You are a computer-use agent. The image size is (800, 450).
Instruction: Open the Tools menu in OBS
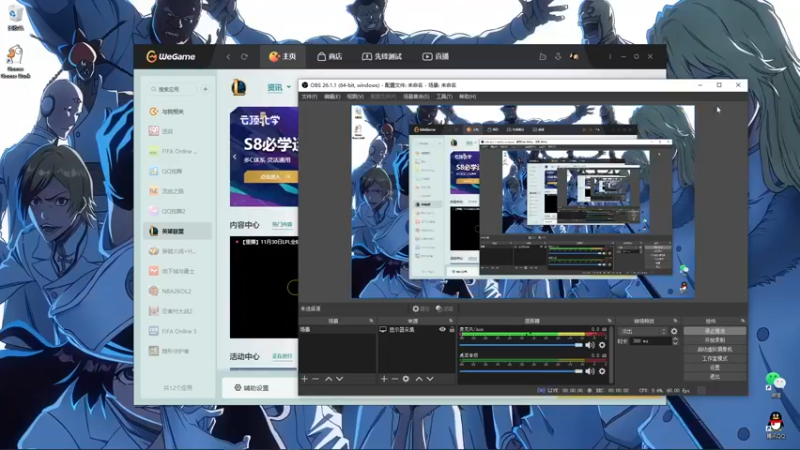pos(444,96)
